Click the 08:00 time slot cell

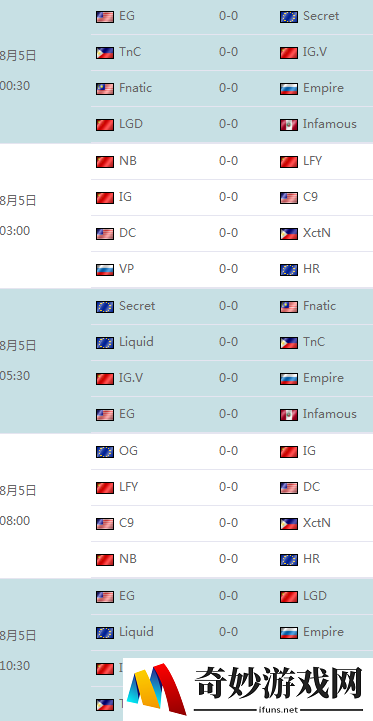(46, 506)
